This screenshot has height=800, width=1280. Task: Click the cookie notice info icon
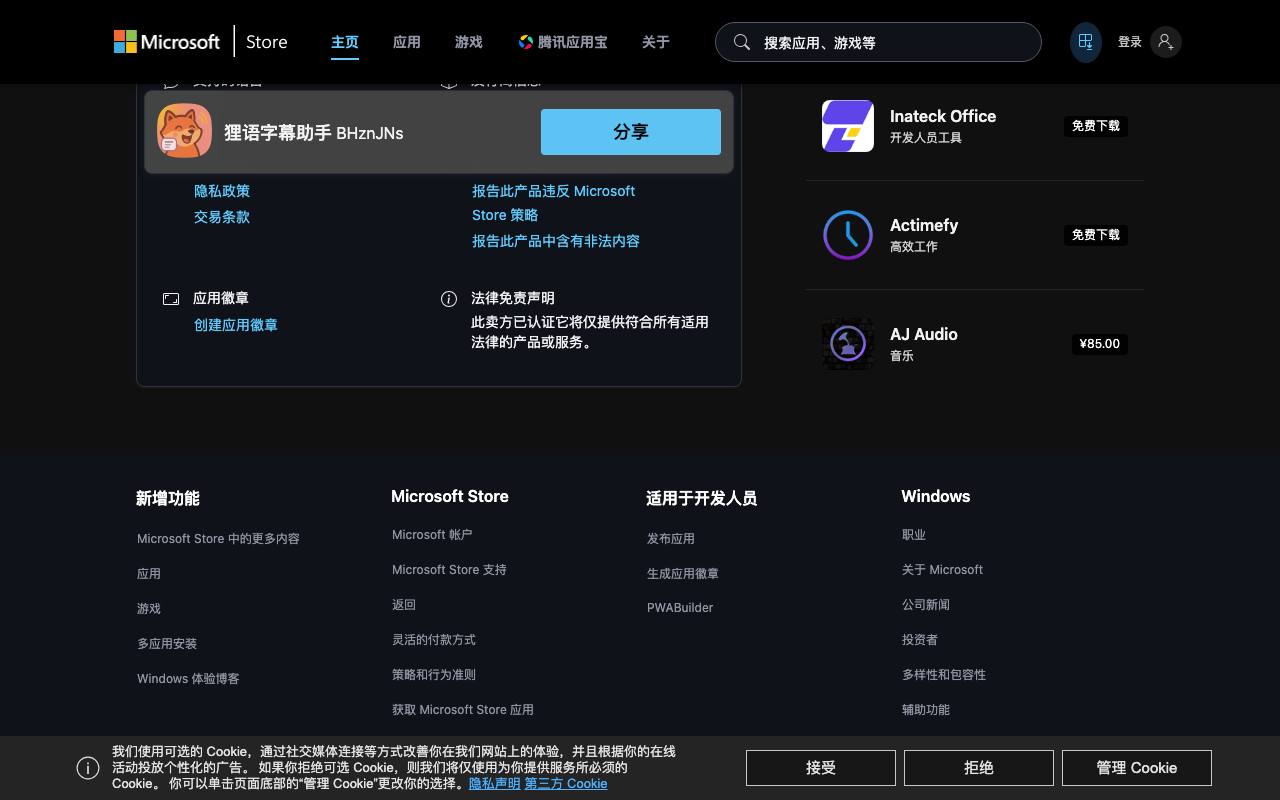pyautogui.click(x=88, y=768)
